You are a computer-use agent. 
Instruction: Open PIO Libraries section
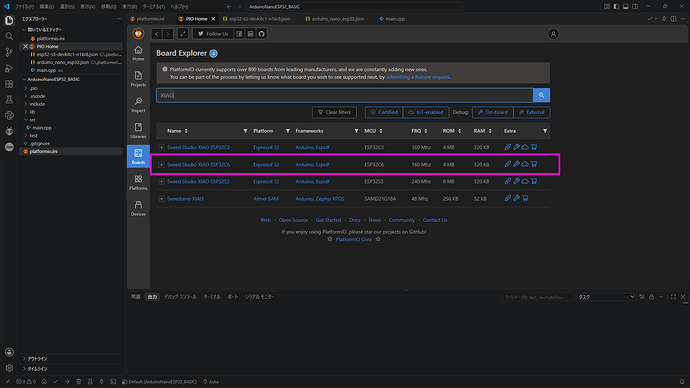(138, 131)
